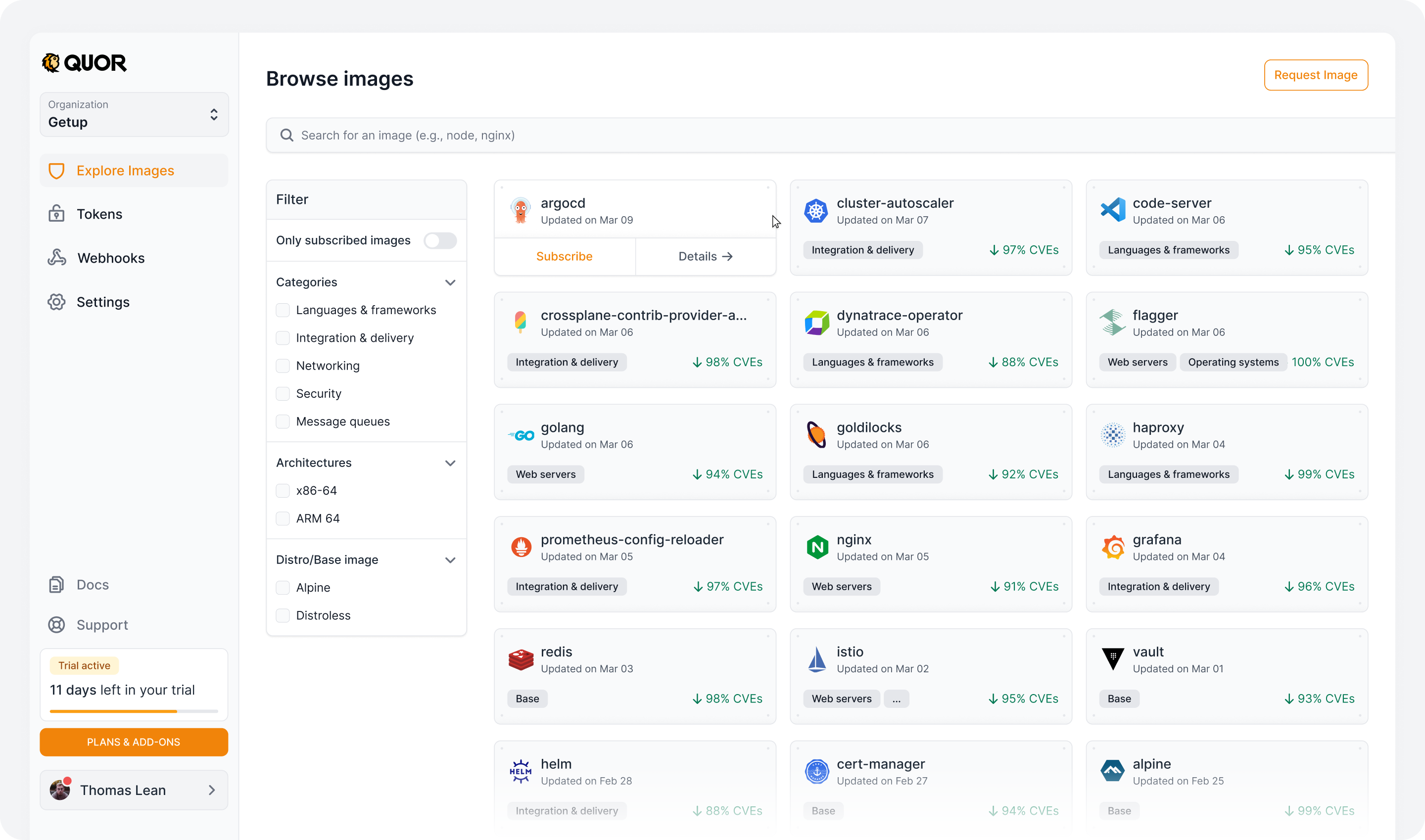Click the dynatrace-operator logo icon
The width and height of the screenshot is (1425, 840).
pos(816,323)
